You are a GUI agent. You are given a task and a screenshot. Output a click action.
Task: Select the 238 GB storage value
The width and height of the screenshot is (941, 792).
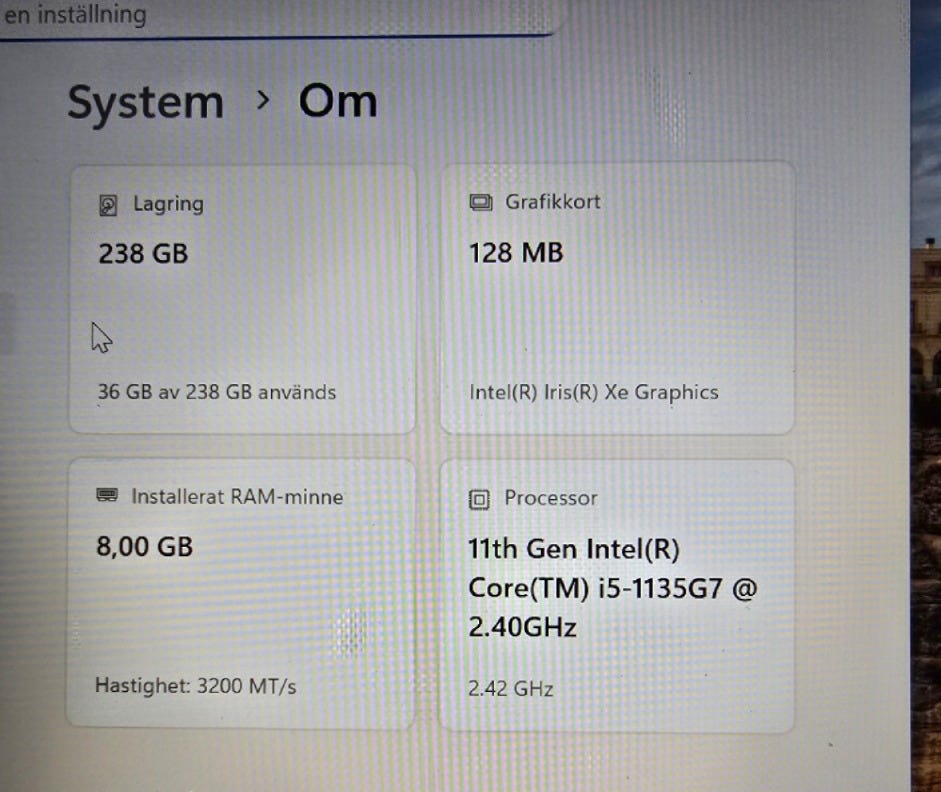click(x=143, y=254)
